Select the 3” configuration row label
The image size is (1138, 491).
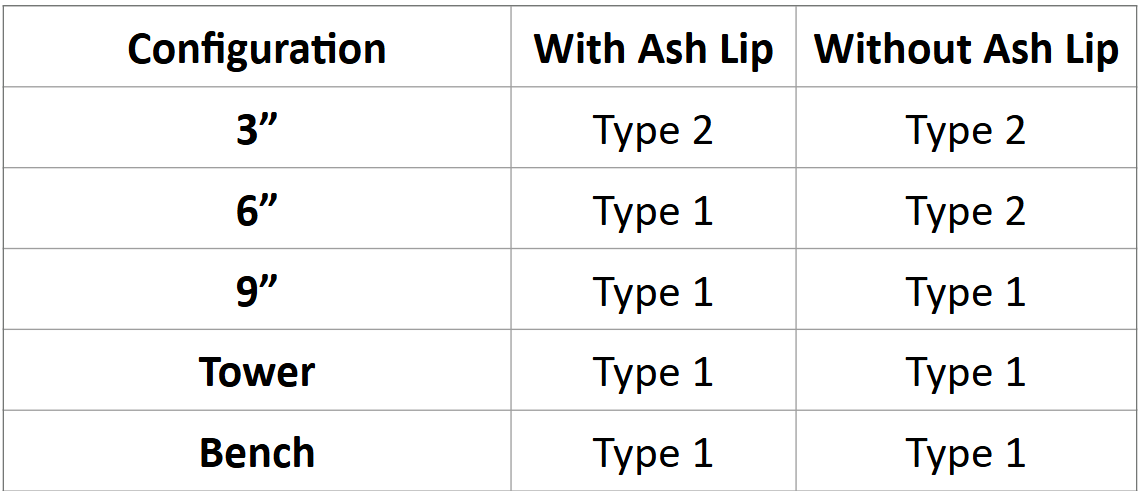point(257,130)
